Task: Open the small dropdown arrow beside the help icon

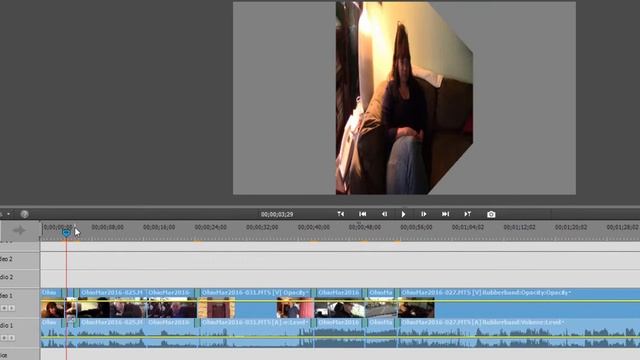Action: tap(9, 214)
